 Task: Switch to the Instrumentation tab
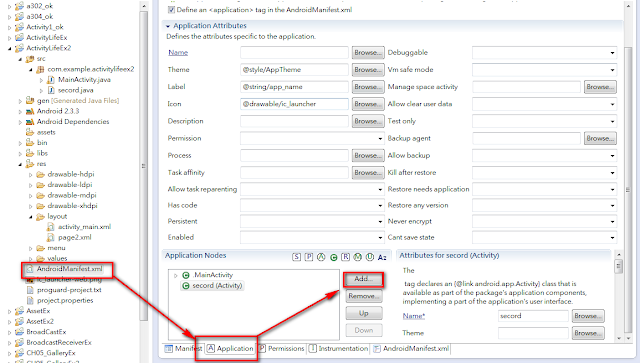tap(338, 349)
